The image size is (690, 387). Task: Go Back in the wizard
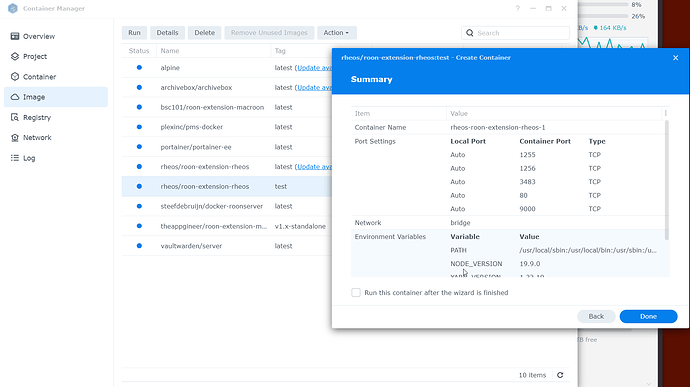pos(596,316)
